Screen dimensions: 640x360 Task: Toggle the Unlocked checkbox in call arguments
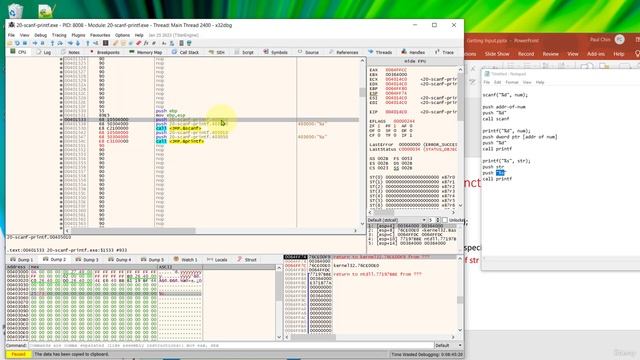(445, 220)
